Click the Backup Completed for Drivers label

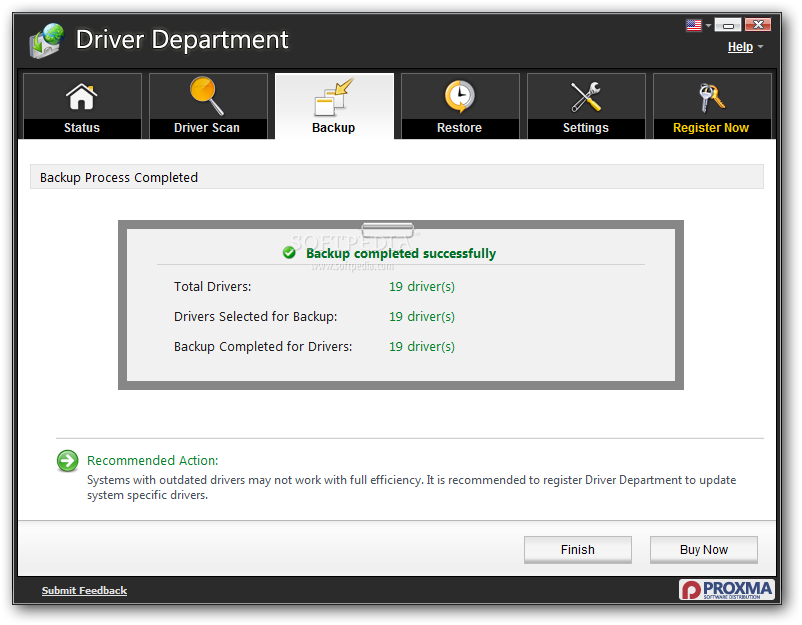(x=263, y=347)
